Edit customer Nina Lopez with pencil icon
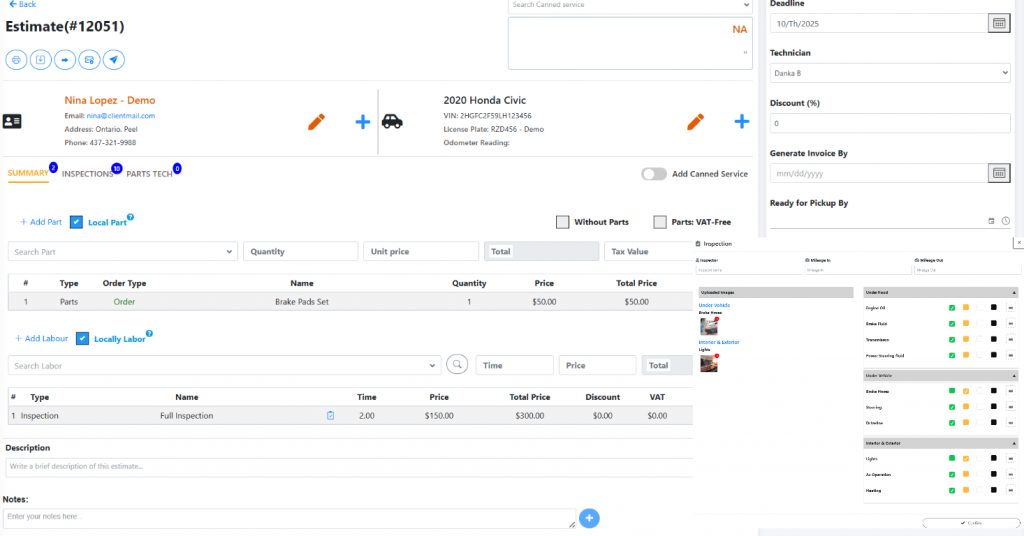 (316, 122)
